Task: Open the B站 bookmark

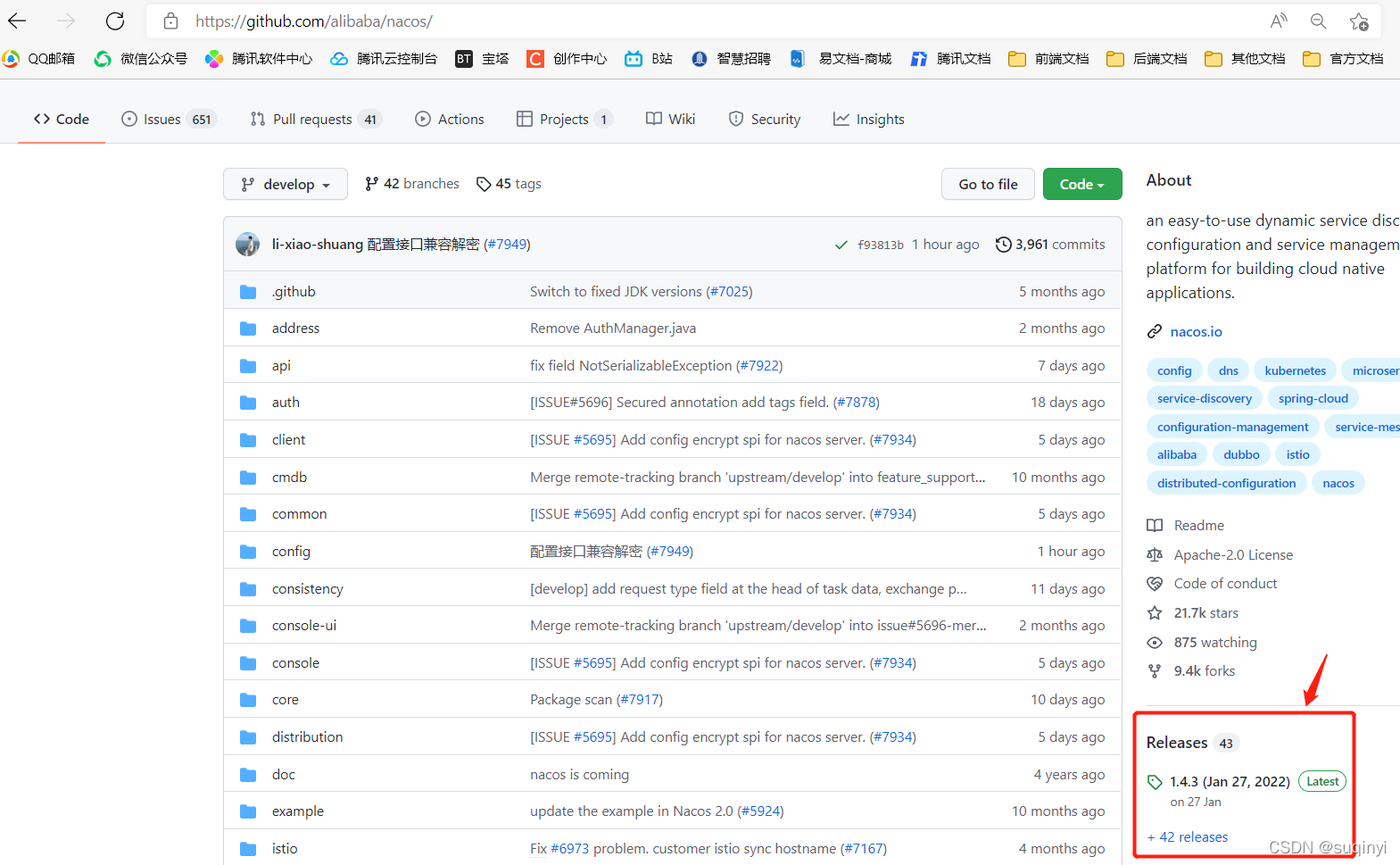Action: pos(649,59)
